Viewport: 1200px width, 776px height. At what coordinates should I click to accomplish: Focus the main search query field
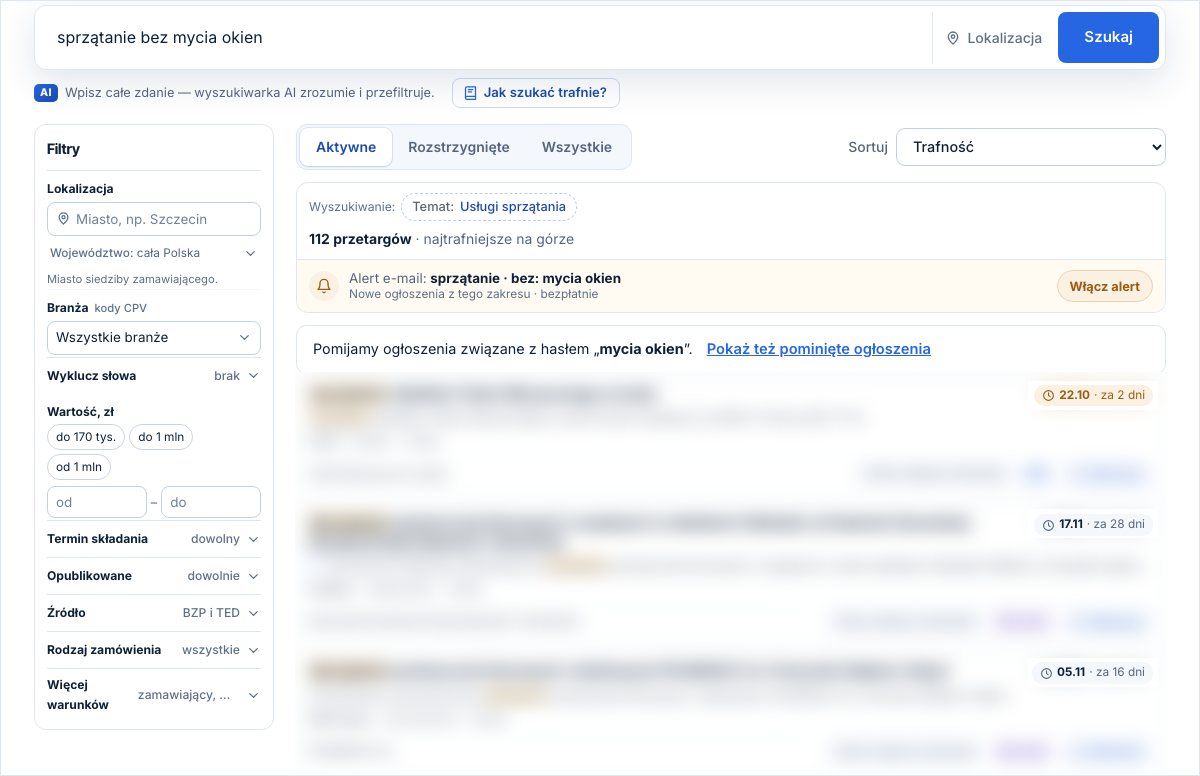click(x=487, y=38)
